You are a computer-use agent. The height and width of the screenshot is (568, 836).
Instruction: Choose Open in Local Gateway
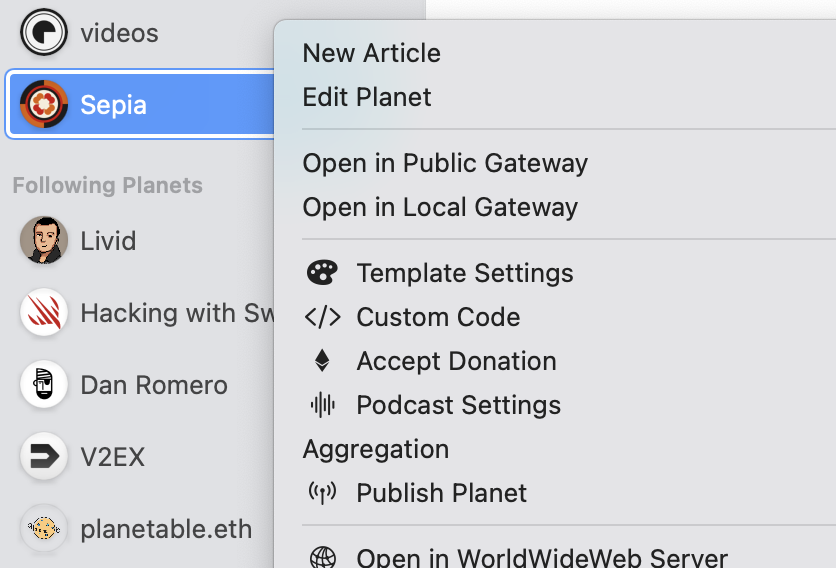coord(440,207)
